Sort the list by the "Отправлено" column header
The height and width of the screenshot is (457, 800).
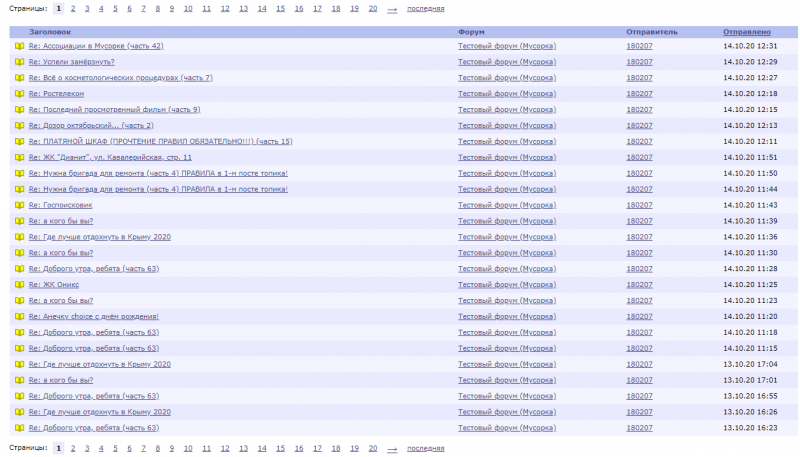[746, 32]
